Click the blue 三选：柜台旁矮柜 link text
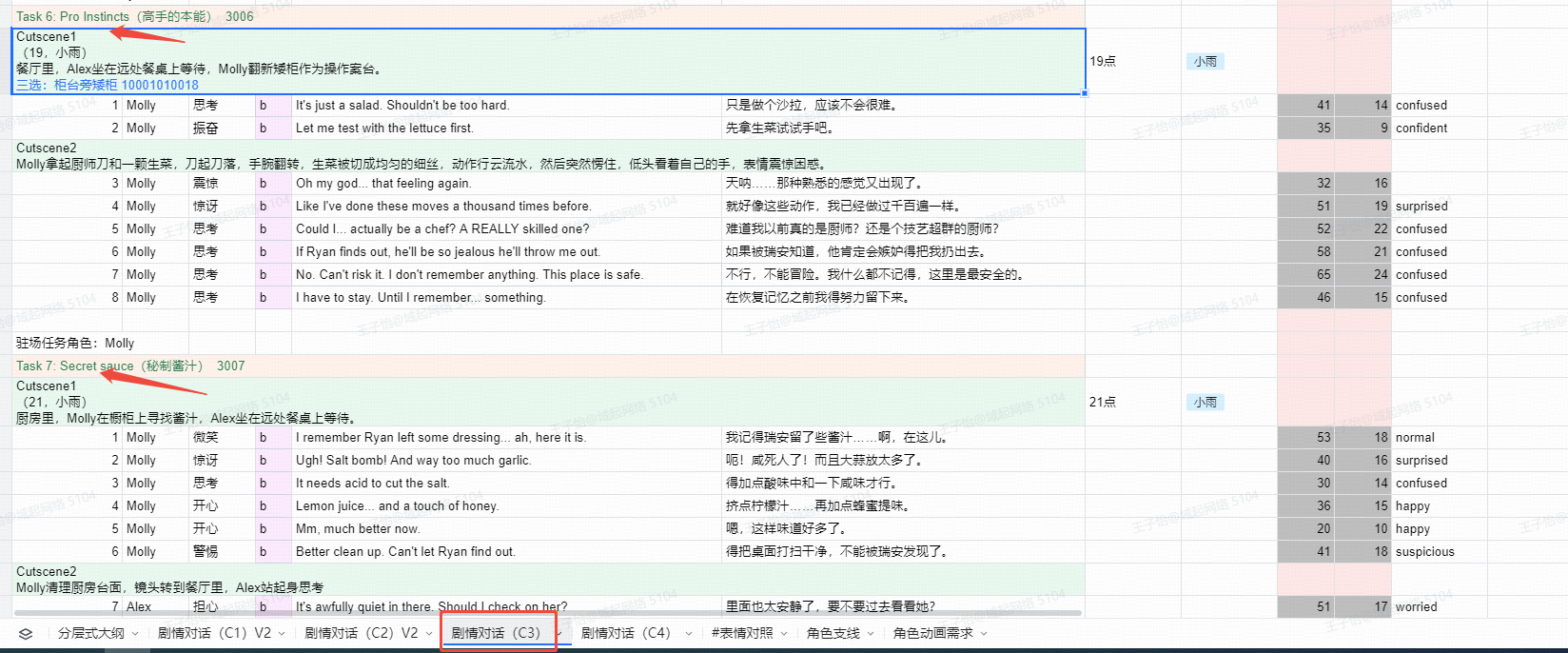Image resolution: width=1568 pixels, height=653 pixels. 107,85
